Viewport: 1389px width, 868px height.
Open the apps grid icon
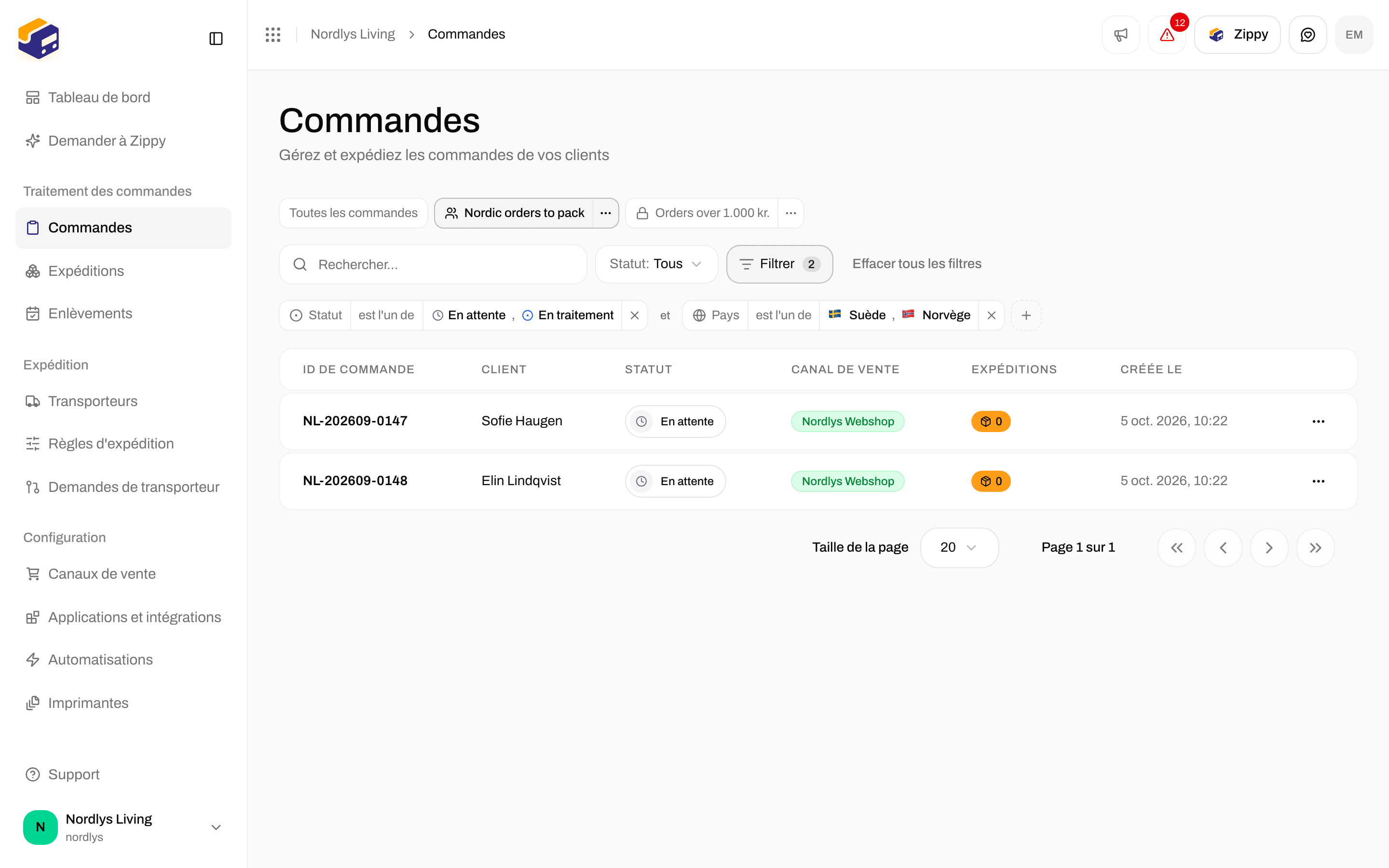point(272,34)
